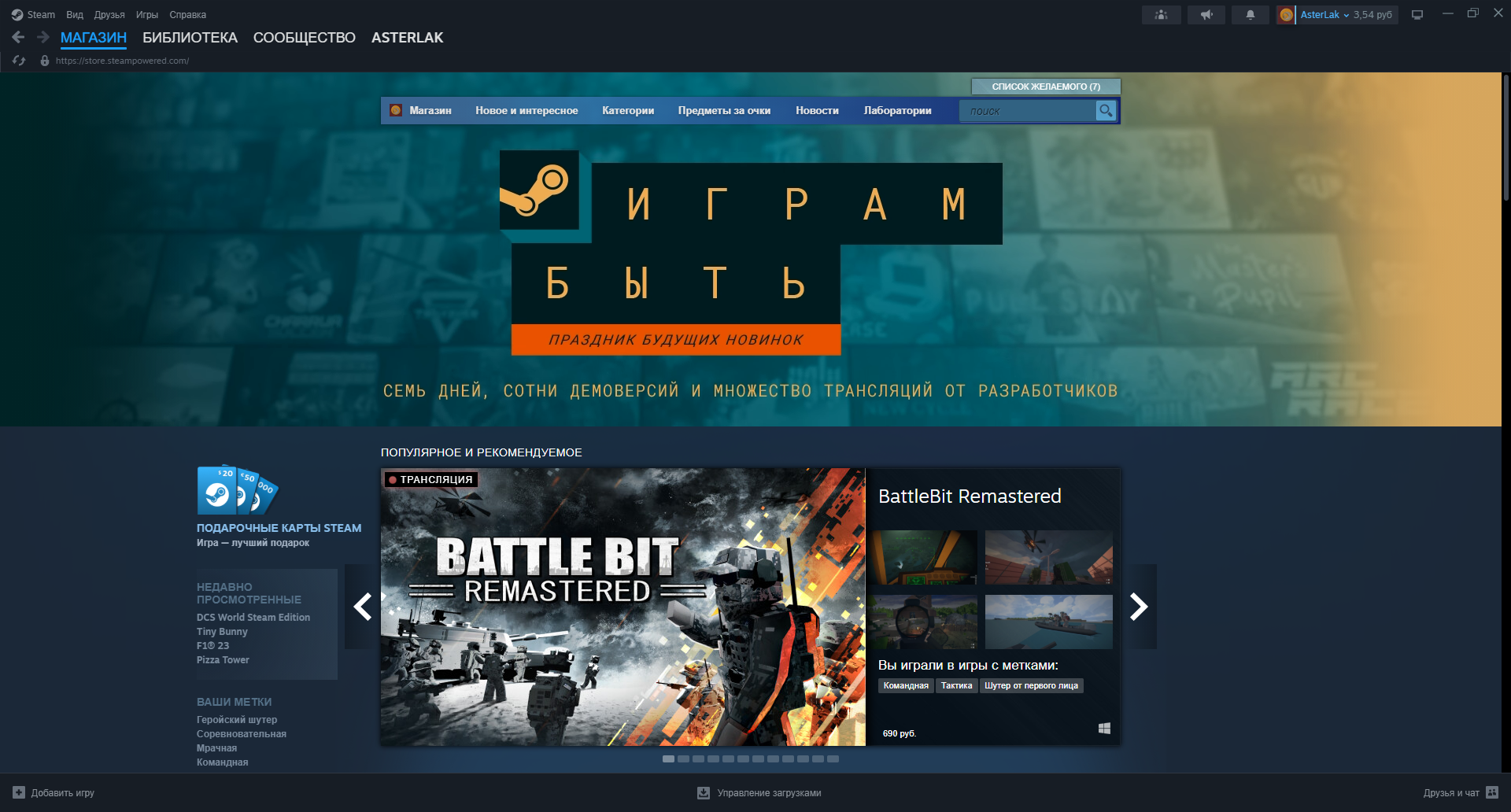Click the Steam gift cards image

pos(238,489)
